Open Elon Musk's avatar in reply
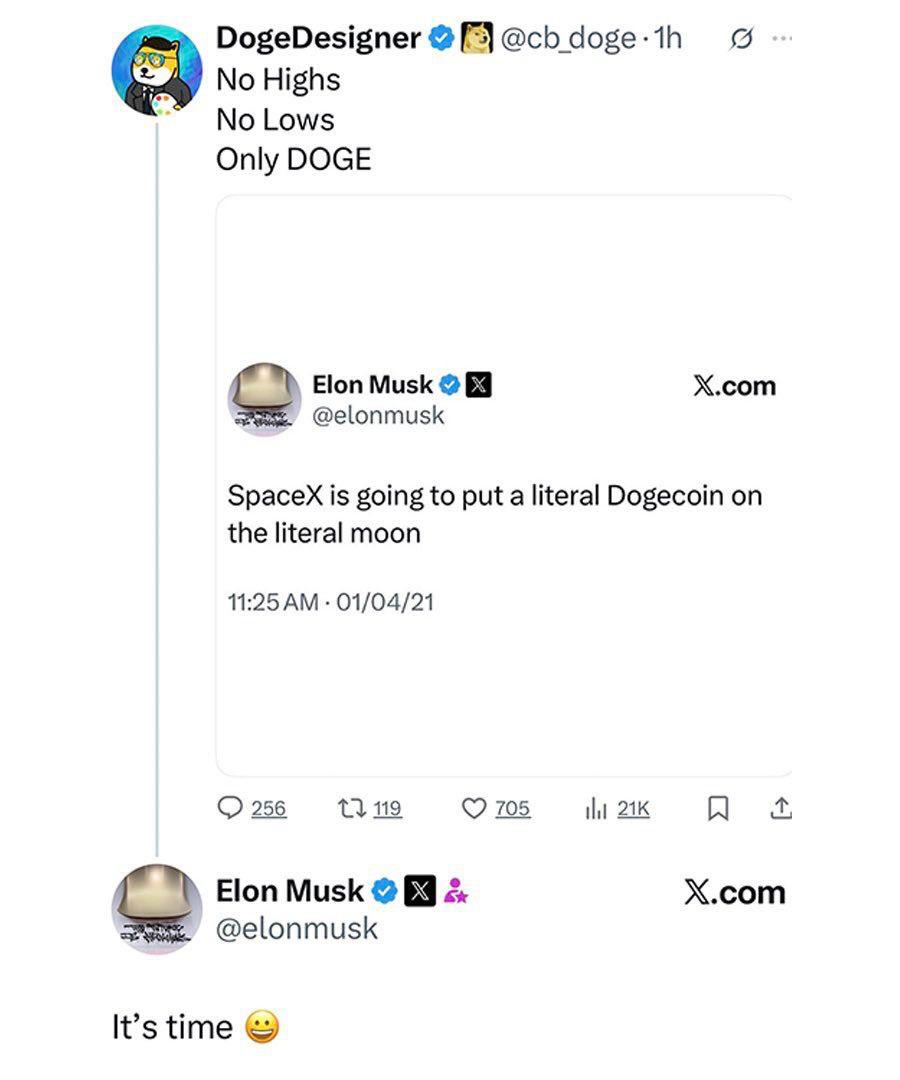900x1080 pixels. tap(157, 909)
